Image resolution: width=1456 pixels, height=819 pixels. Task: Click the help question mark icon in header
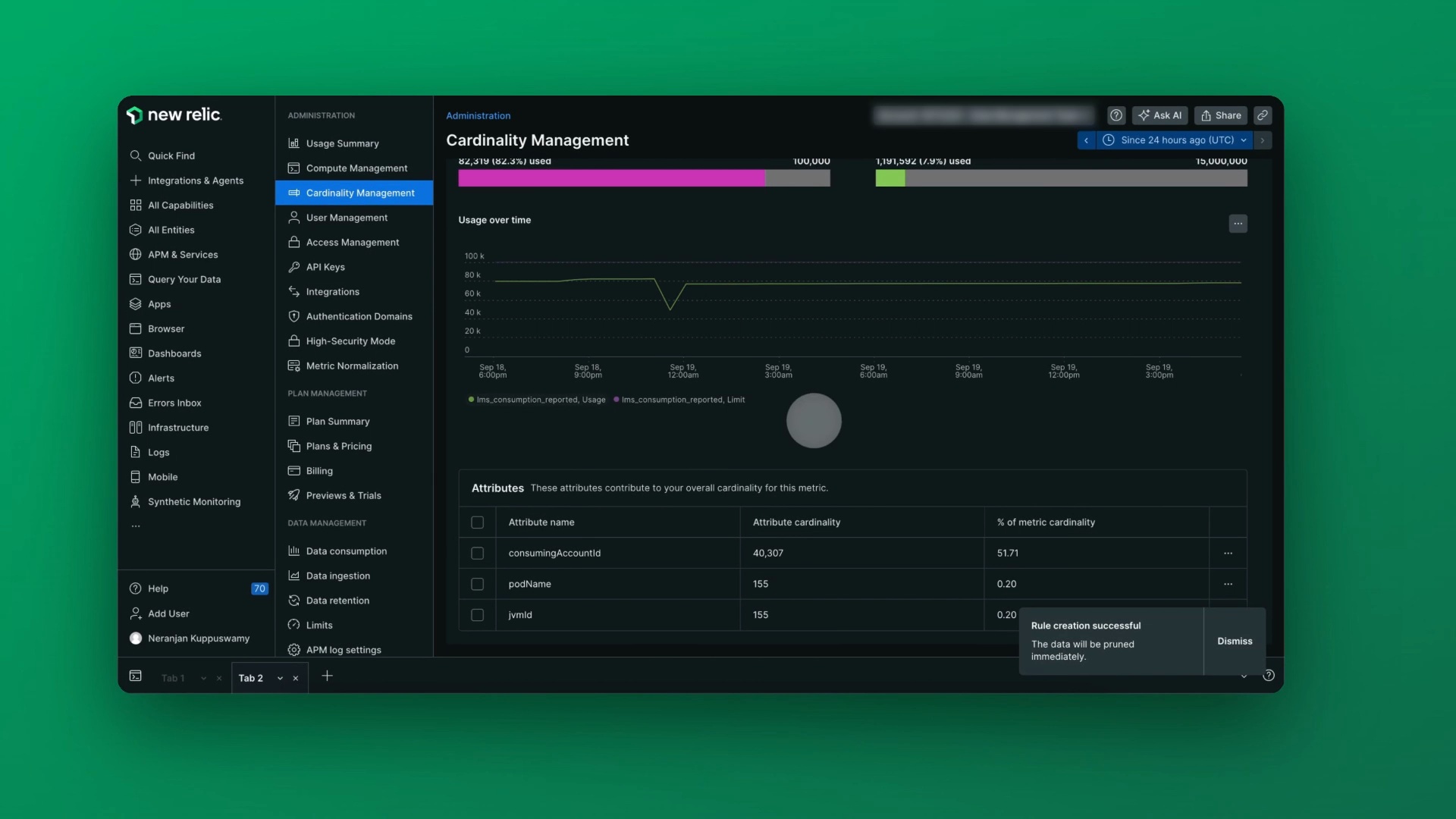tap(1116, 115)
